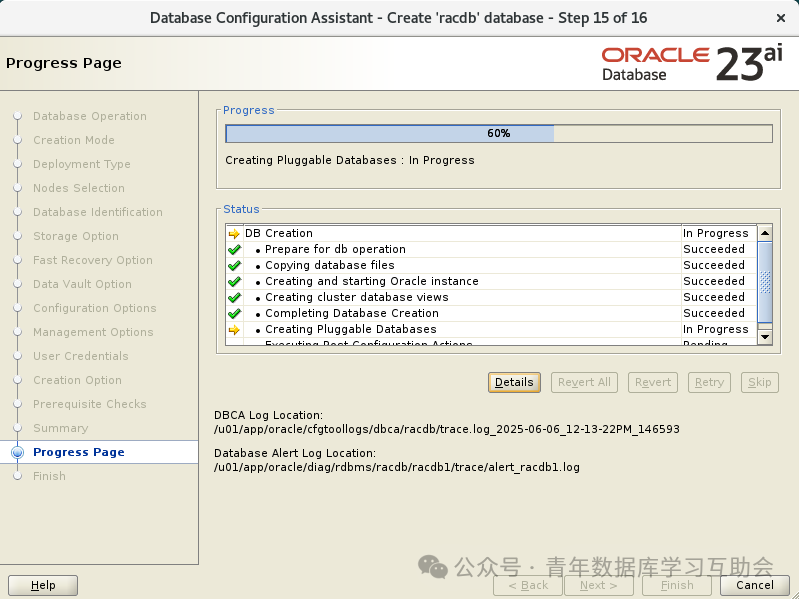
Task: Click checkmark beside Creating and starting Oracle instance
Action: click(234, 282)
